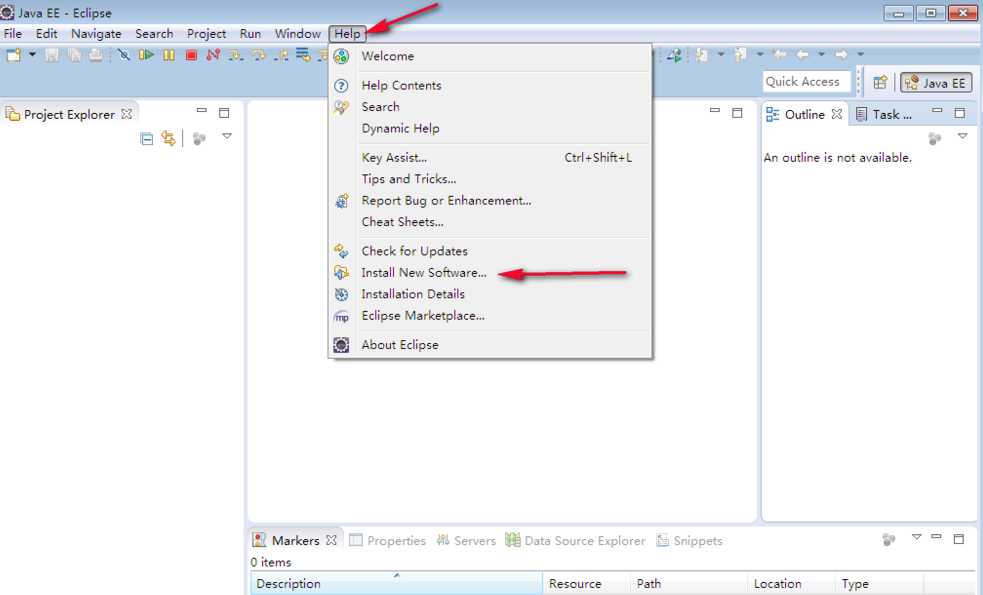This screenshot has width=983, height=595.
Task: Sort Markers by Description column header
Action: click(x=397, y=584)
